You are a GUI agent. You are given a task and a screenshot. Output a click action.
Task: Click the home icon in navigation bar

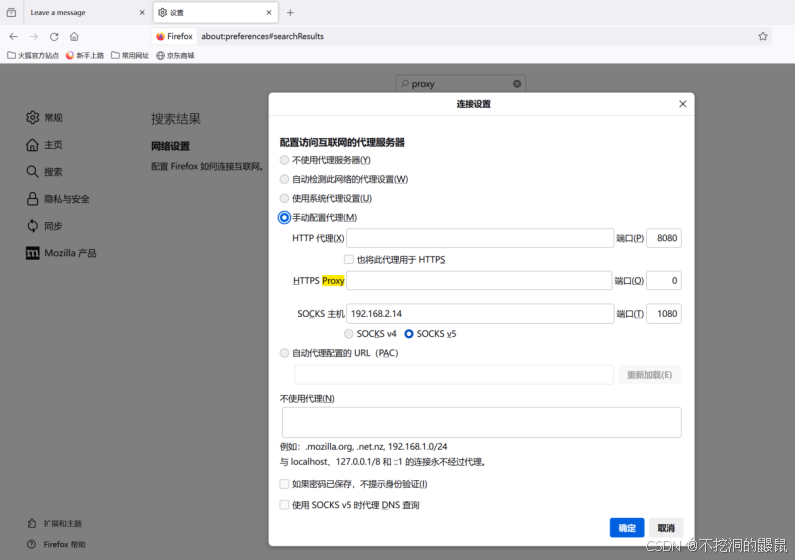tap(74, 36)
